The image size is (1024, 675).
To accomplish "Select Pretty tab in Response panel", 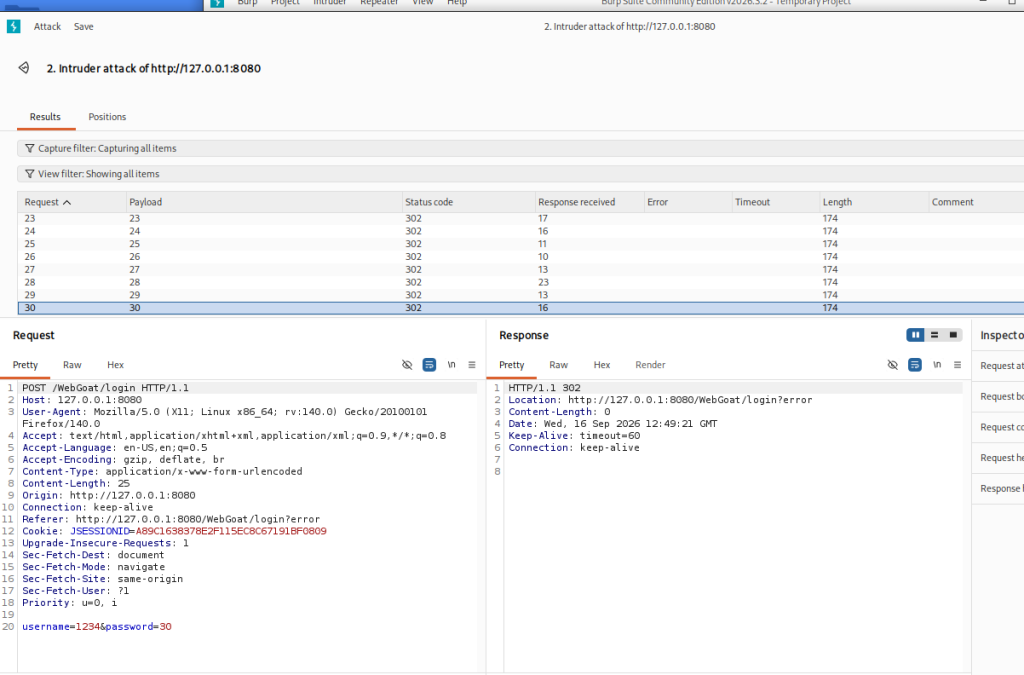I will (511, 365).
